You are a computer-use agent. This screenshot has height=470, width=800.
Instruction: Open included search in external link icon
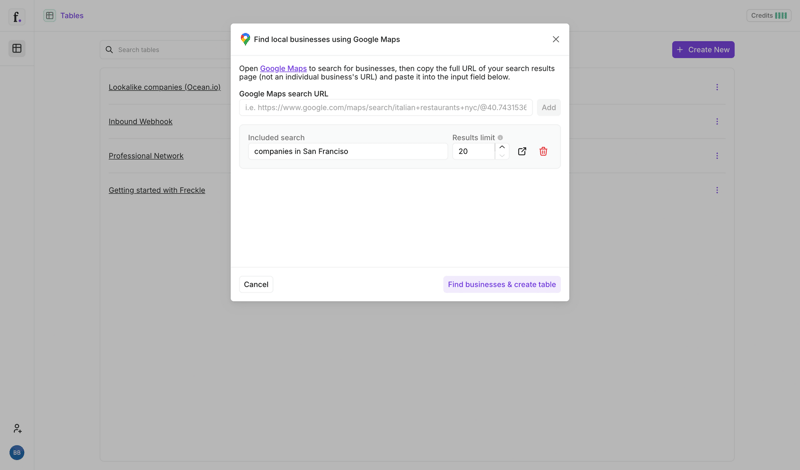point(522,151)
